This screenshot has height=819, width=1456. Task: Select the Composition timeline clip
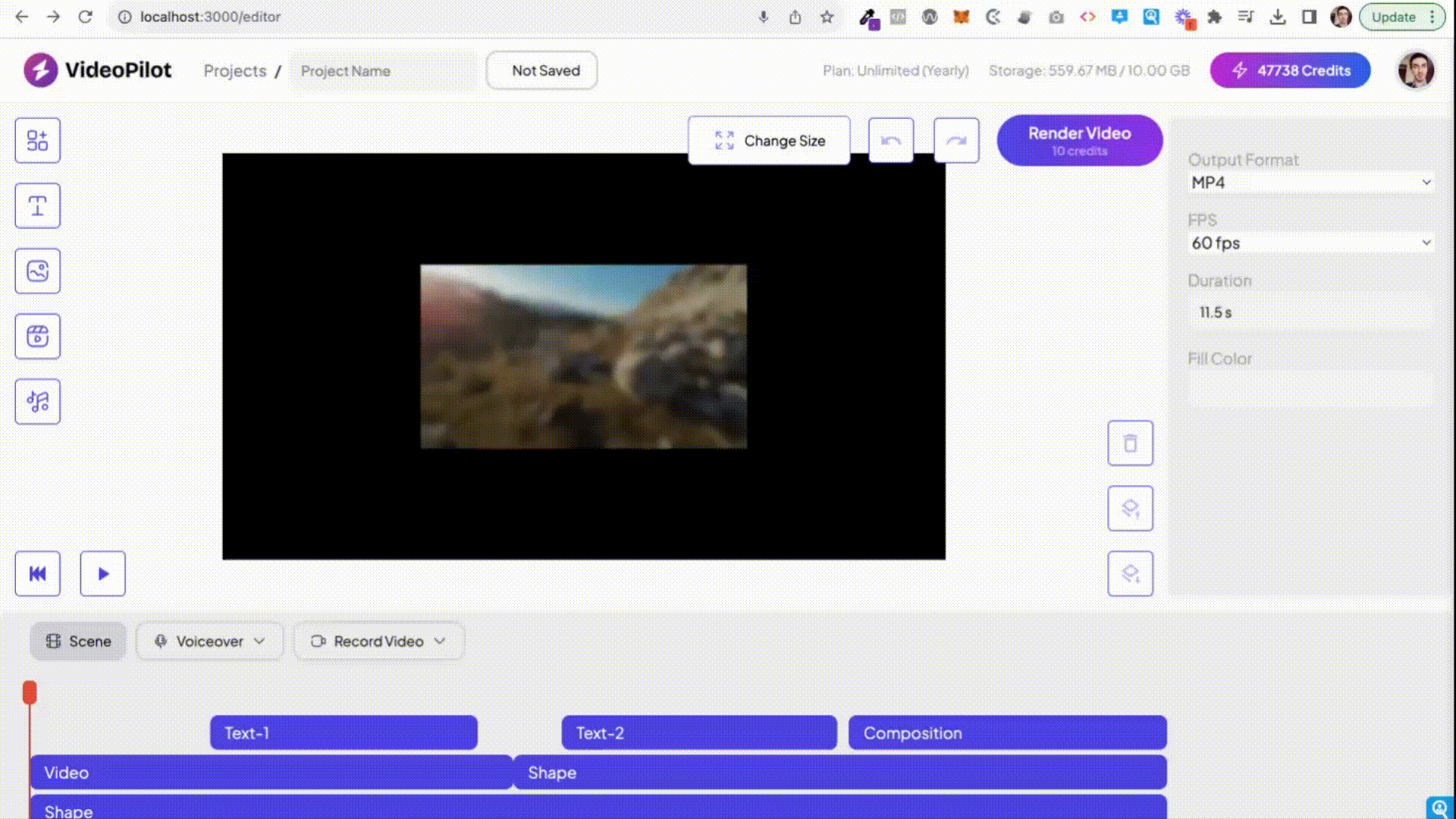(x=1007, y=733)
